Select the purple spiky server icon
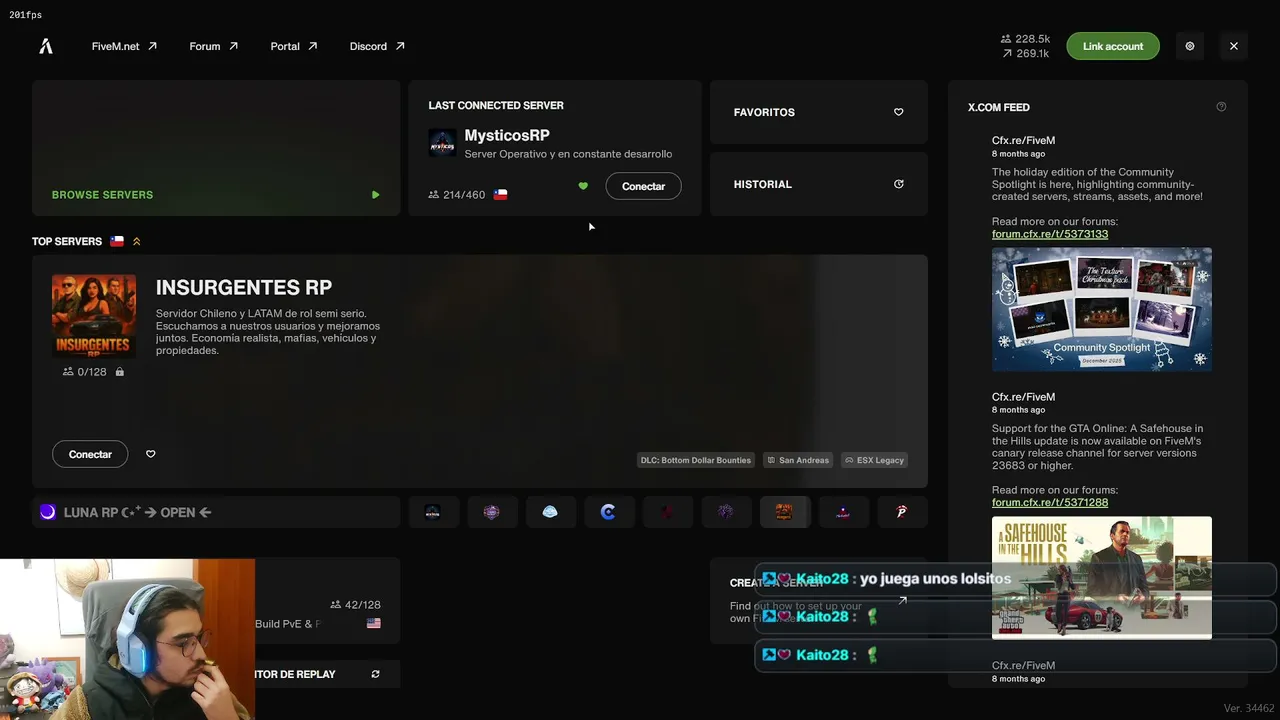 tap(725, 512)
